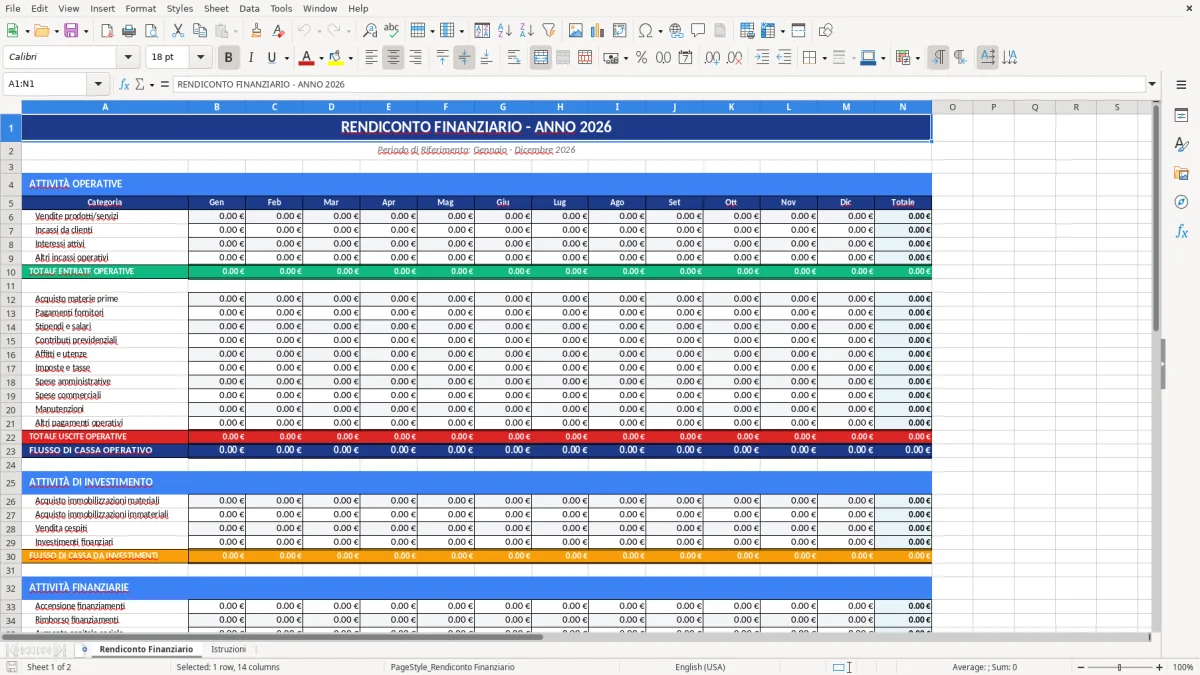Image resolution: width=1200 pixels, height=675 pixels.
Task: Click the Zoom Out minus button
Action: pos(1080,667)
